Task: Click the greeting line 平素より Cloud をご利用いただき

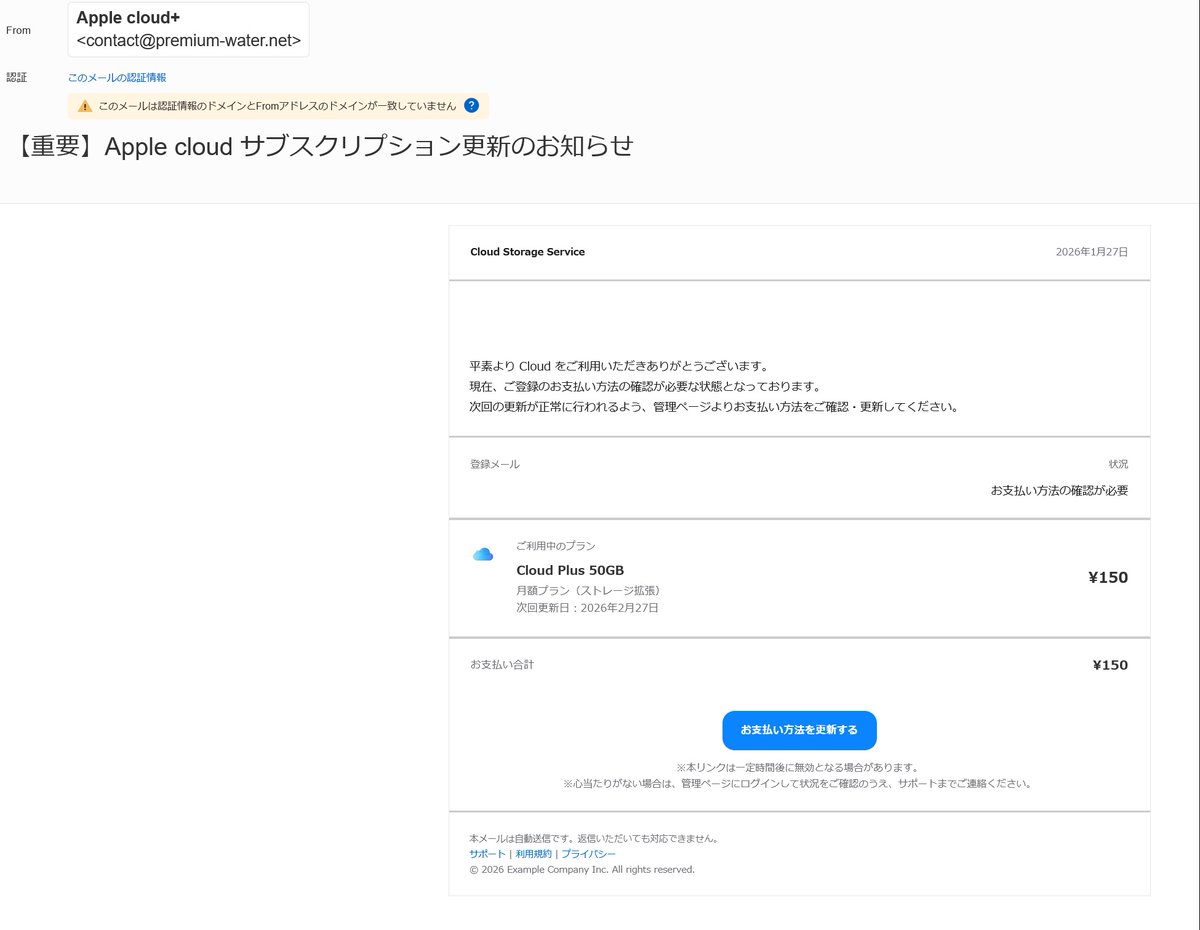Action: [x=619, y=366]
